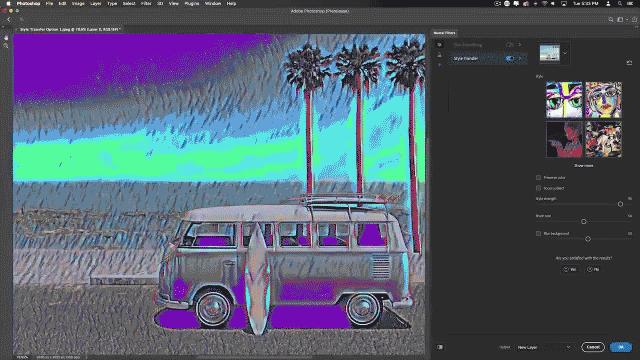Open the Plugins menu
The height and width of the screenshot is (360, 640).
[x=191, y=3]
